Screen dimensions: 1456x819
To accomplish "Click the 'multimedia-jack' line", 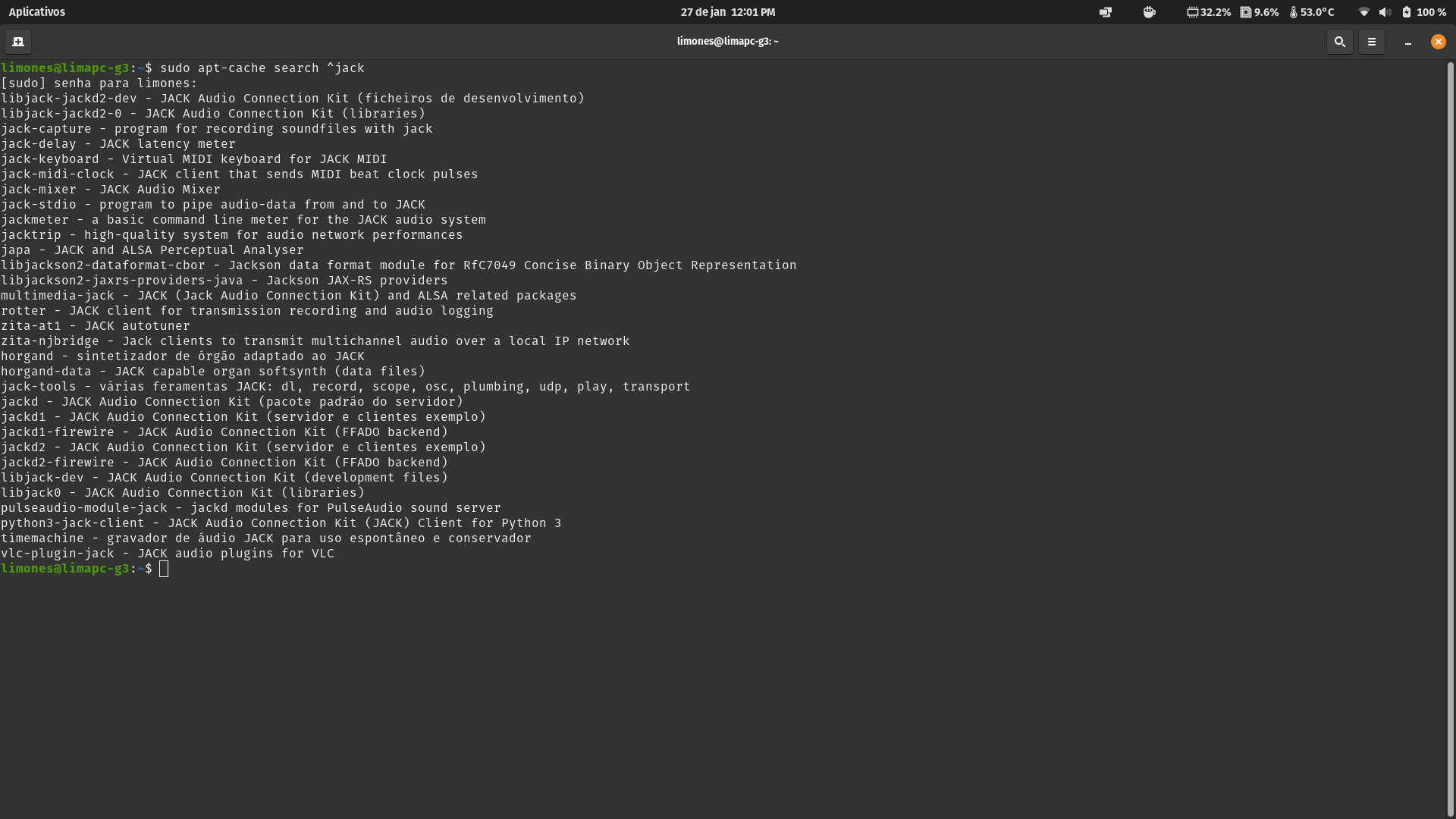I will pos(289,296).
